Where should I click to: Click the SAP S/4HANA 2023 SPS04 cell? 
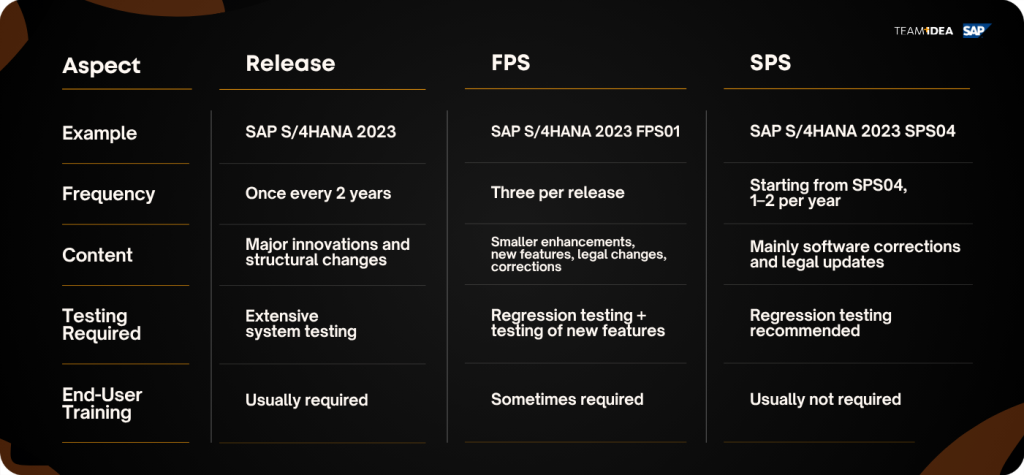click(853, 131)
